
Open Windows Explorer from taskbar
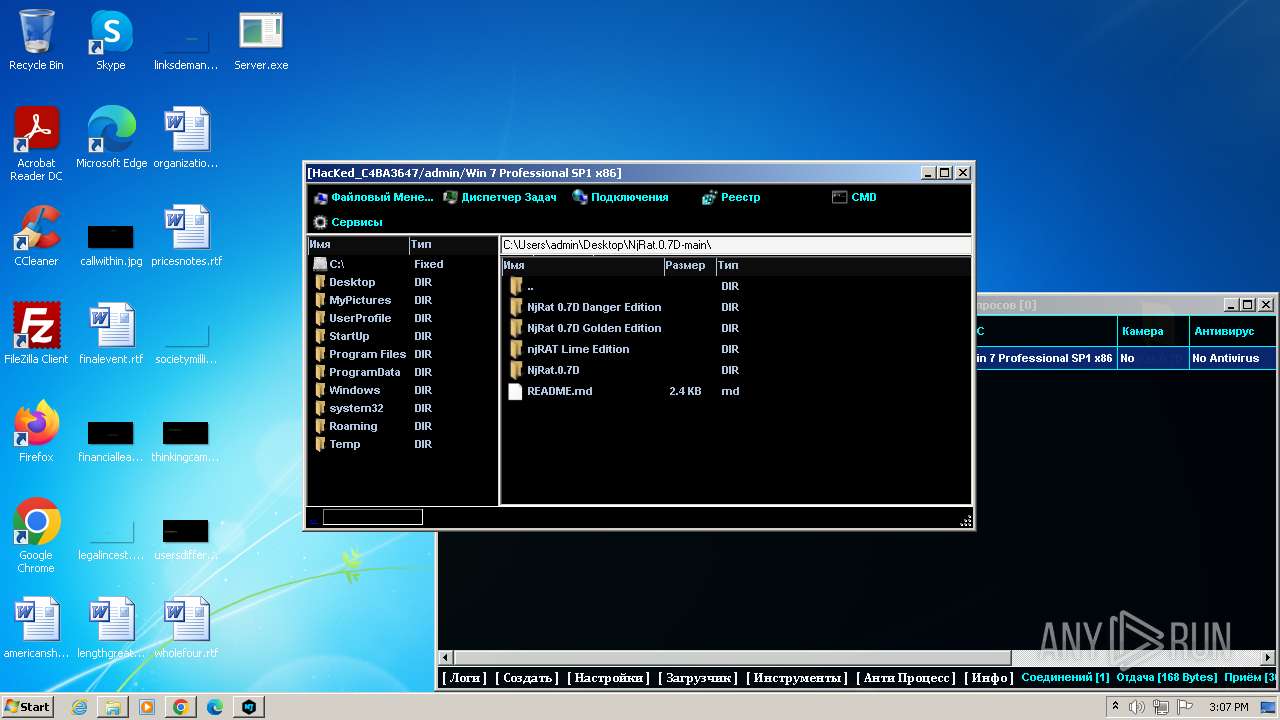point(113,707)
